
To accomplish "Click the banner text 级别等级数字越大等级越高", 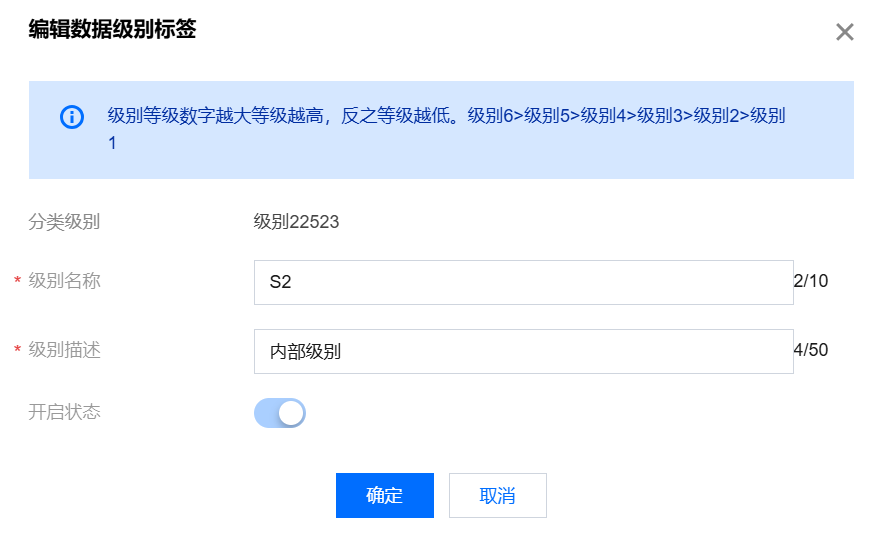I will pos(216,116).
